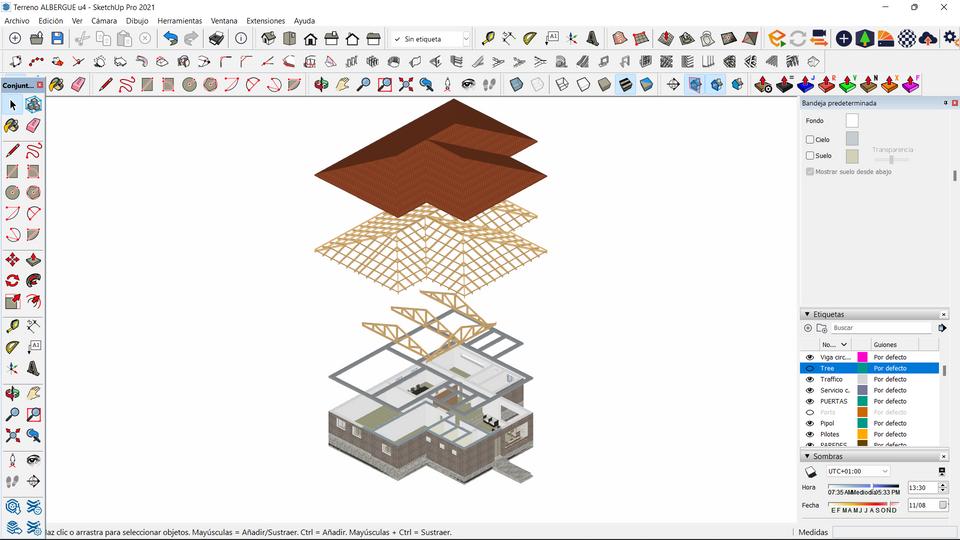Hide the Pilotes tag via eye icon

pyautogui.click(x=809, y=434)
